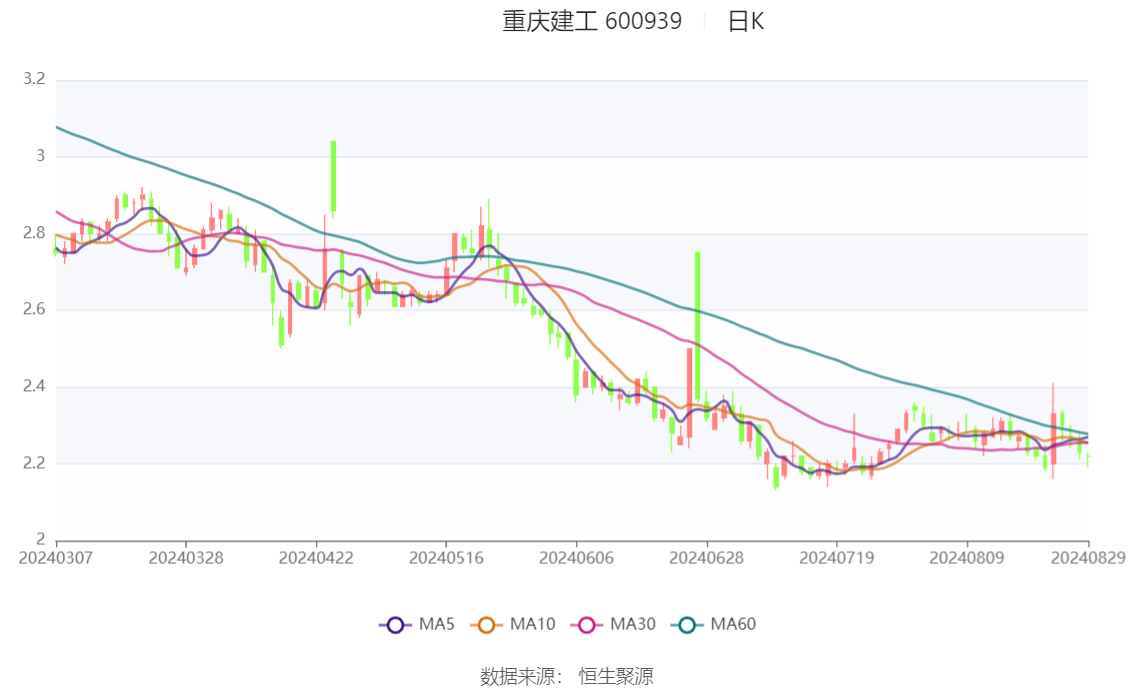
Task: Click the x-axis date label 20240516
Action: [446, 558]
